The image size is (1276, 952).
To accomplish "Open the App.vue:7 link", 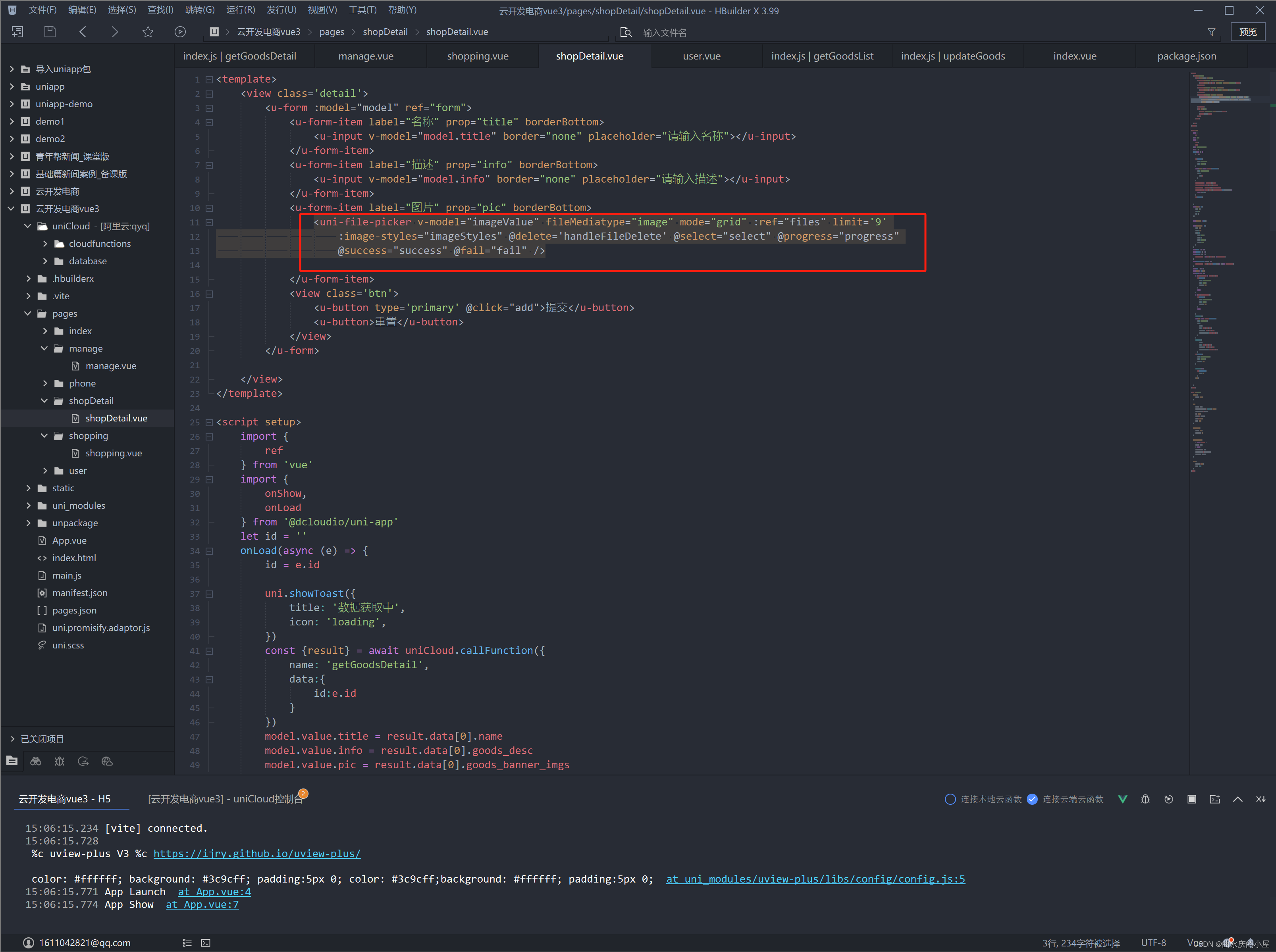I will click(x=202, y=904).
